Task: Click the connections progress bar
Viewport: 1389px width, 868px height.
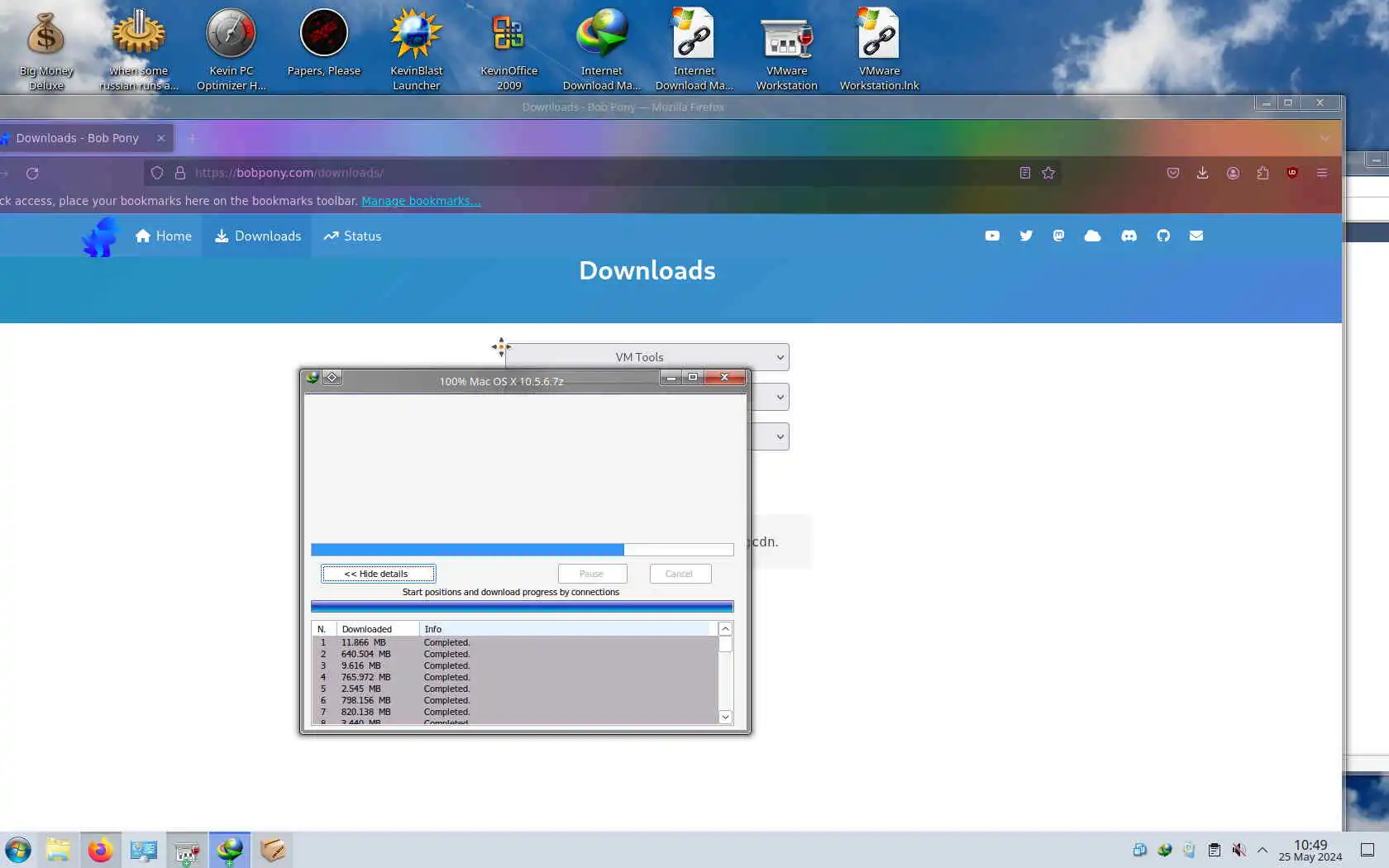Action: [522, 607]
